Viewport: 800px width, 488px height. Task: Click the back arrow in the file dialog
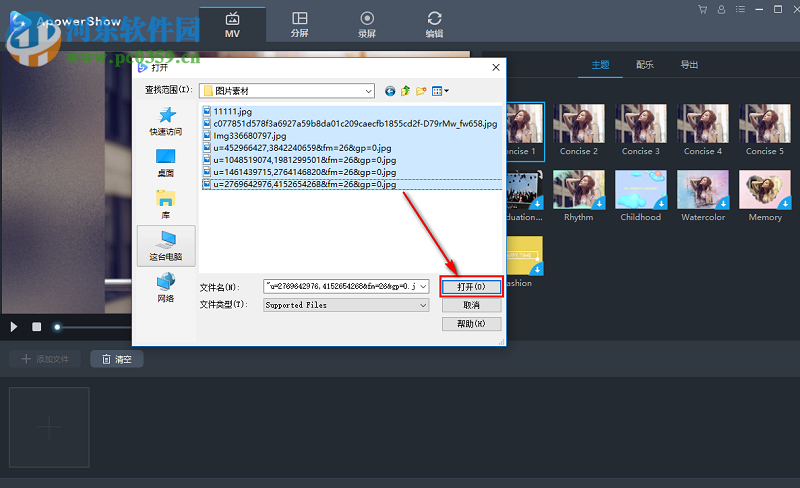[390, 91]
